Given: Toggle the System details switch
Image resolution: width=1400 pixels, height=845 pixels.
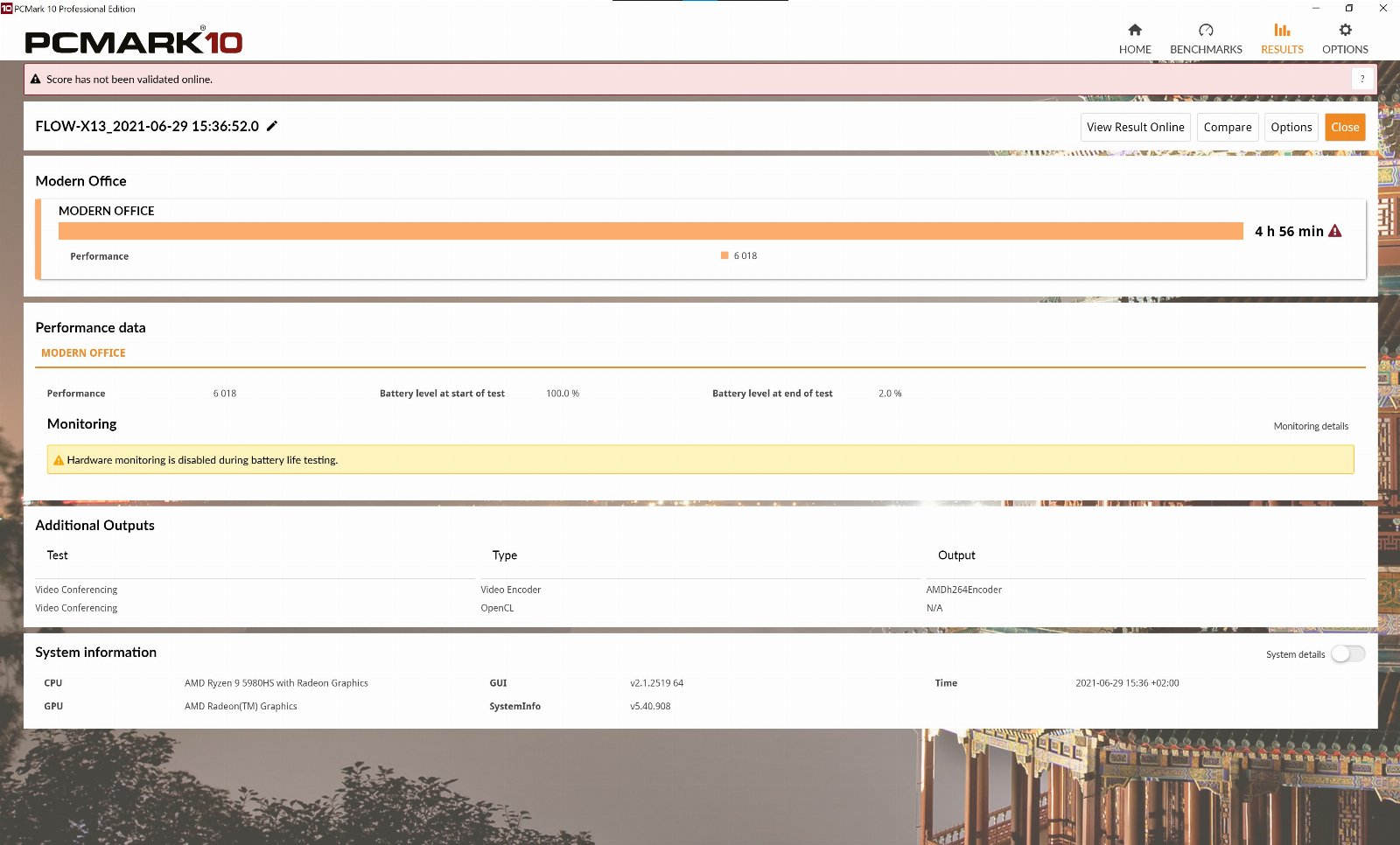Looking at the screenshot, I should coord(1347,654).
